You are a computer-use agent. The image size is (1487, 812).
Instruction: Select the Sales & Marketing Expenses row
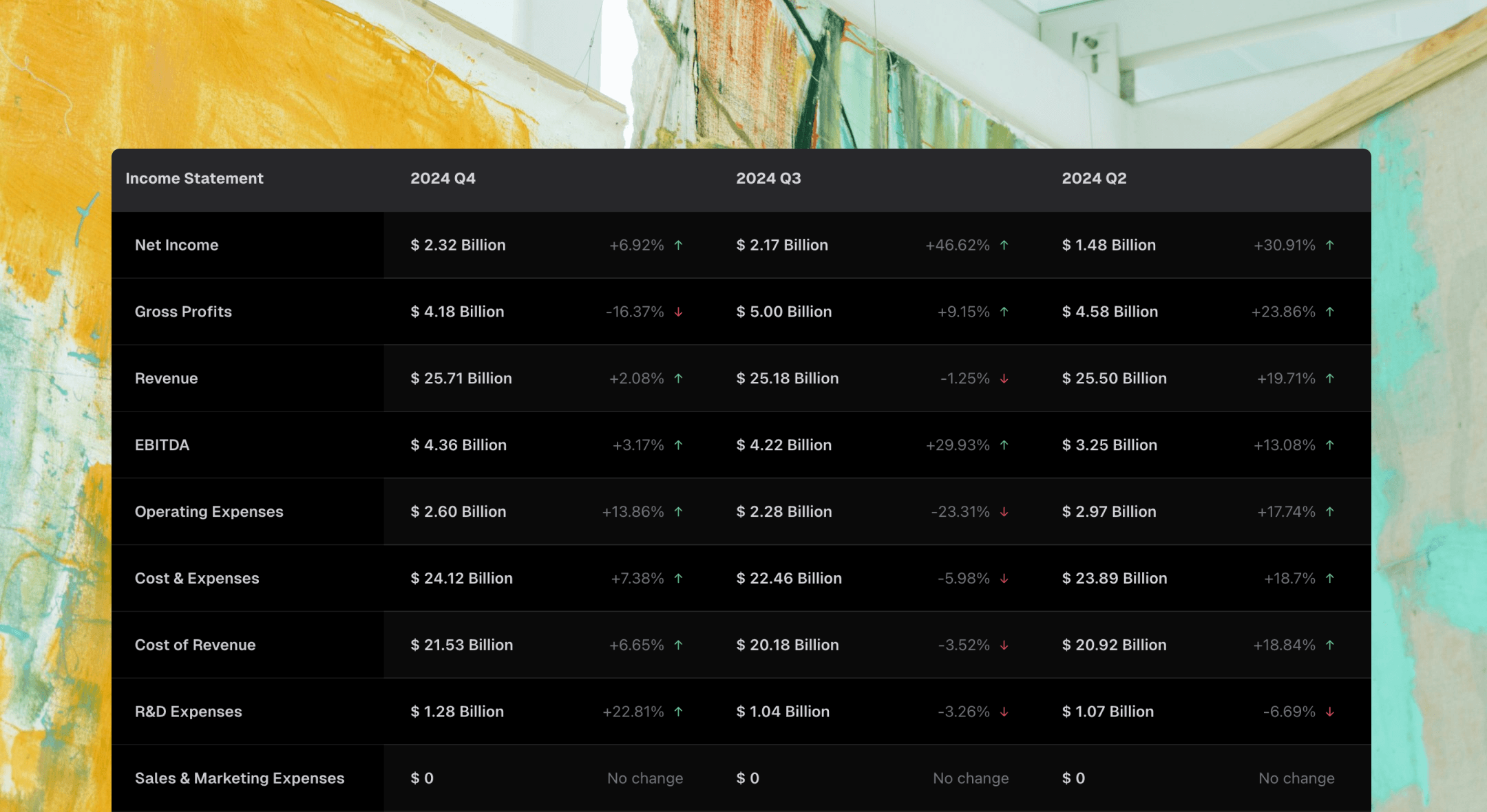coord(240,778)
